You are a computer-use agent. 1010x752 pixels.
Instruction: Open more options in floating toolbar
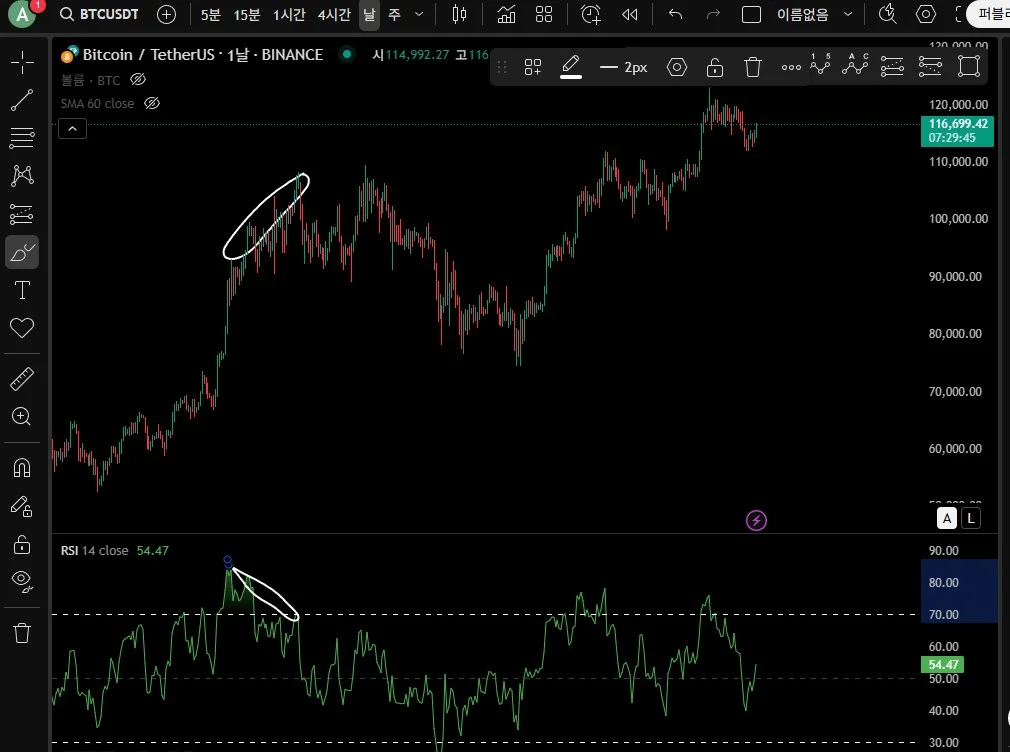[791, 67]
